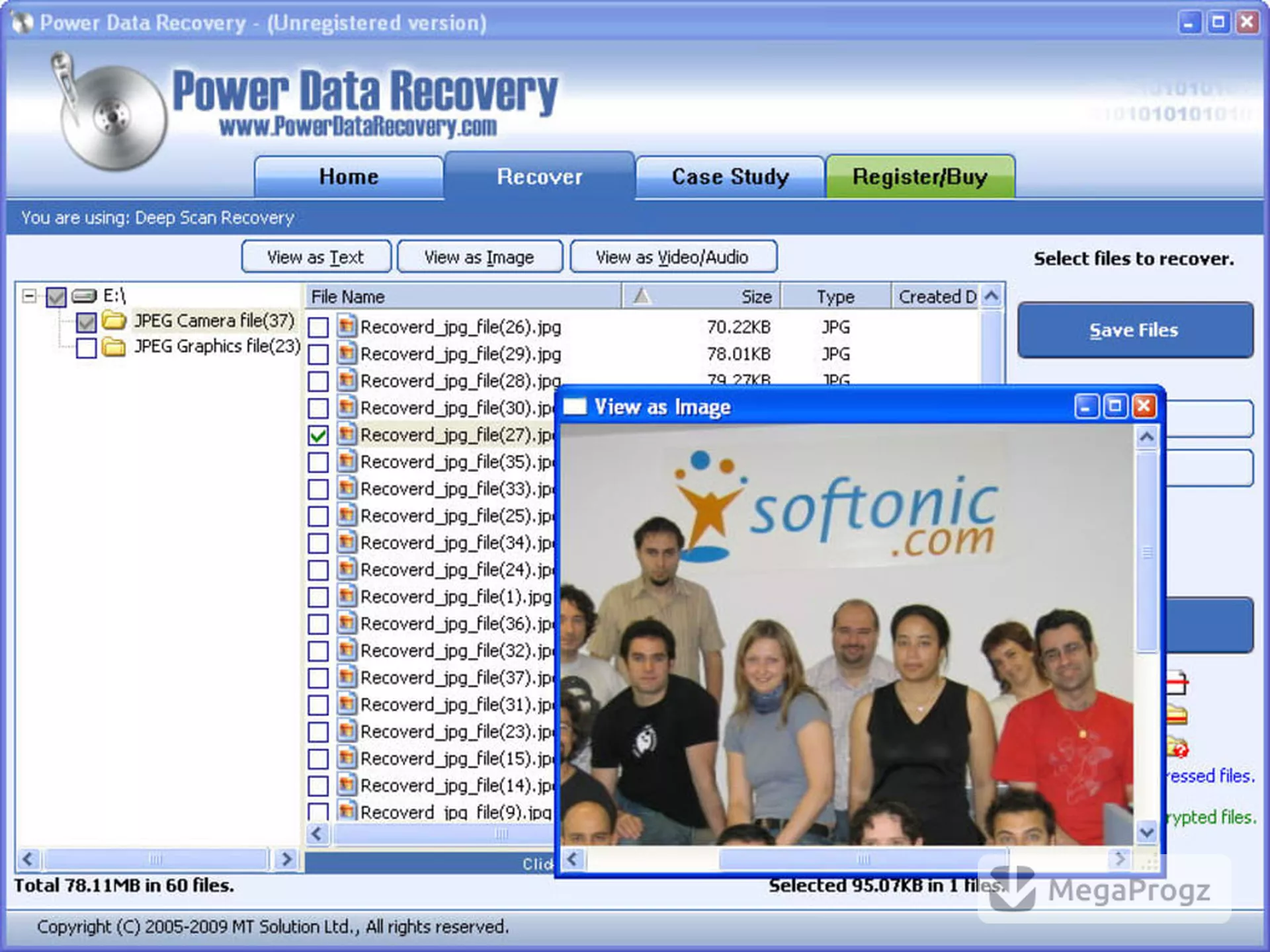Screen dimensions: 1270x952
Task: Check the box for Recoverd_jpg_file(25).jpg
Action: (318, 517)
